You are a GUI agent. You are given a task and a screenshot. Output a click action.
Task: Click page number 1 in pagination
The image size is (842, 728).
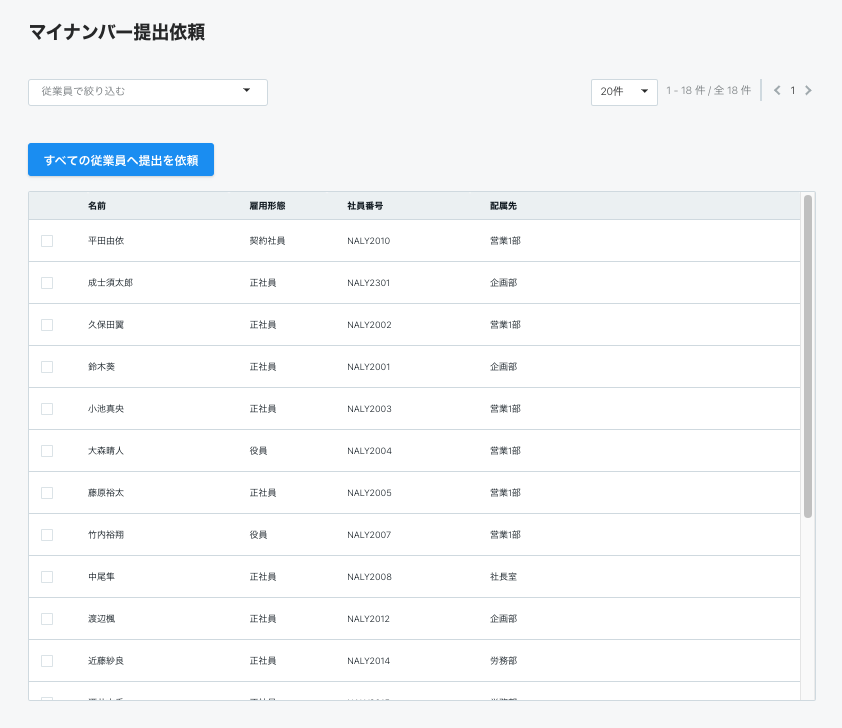pos(793,91)
